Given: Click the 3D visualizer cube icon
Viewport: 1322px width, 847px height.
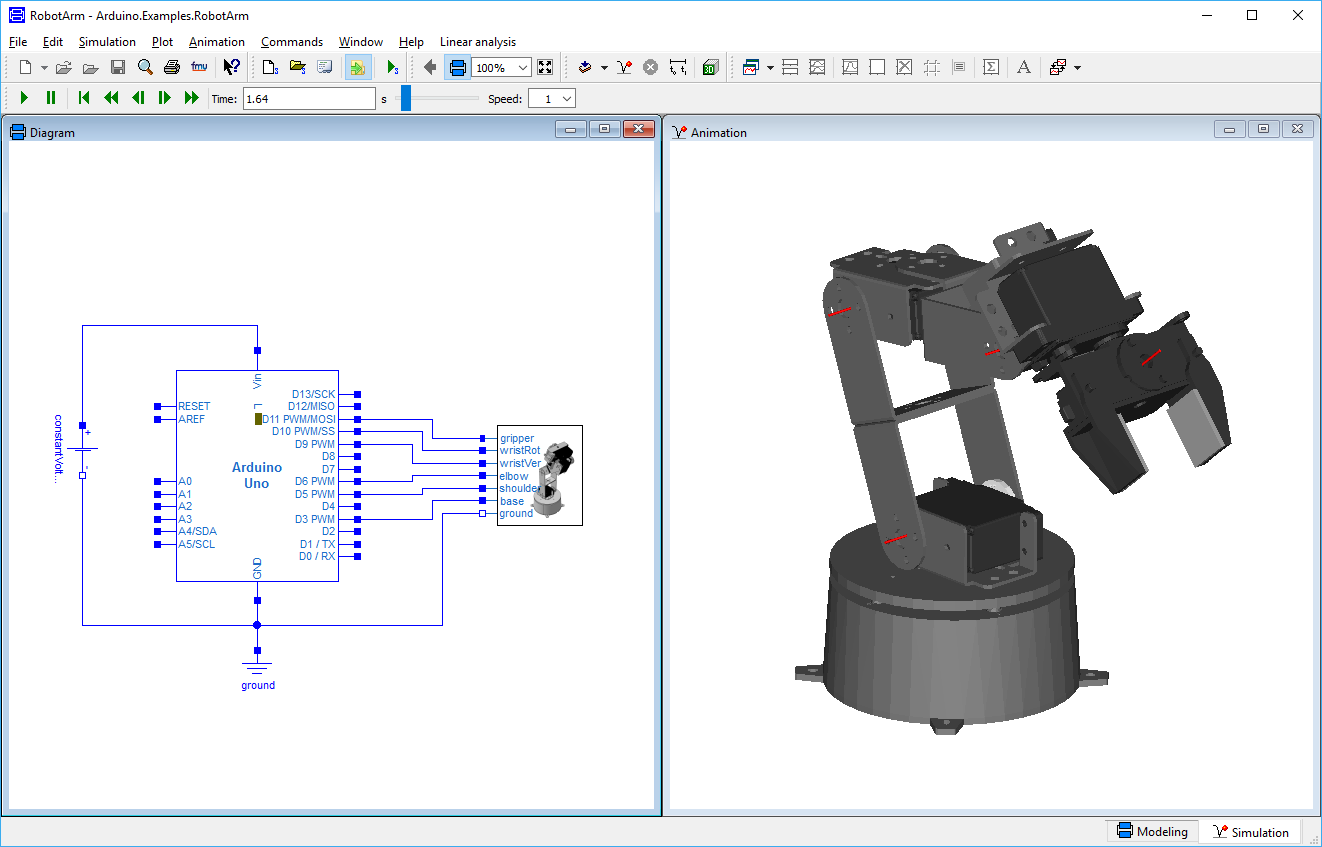Looking at the screenshot, I should (710, 67).
